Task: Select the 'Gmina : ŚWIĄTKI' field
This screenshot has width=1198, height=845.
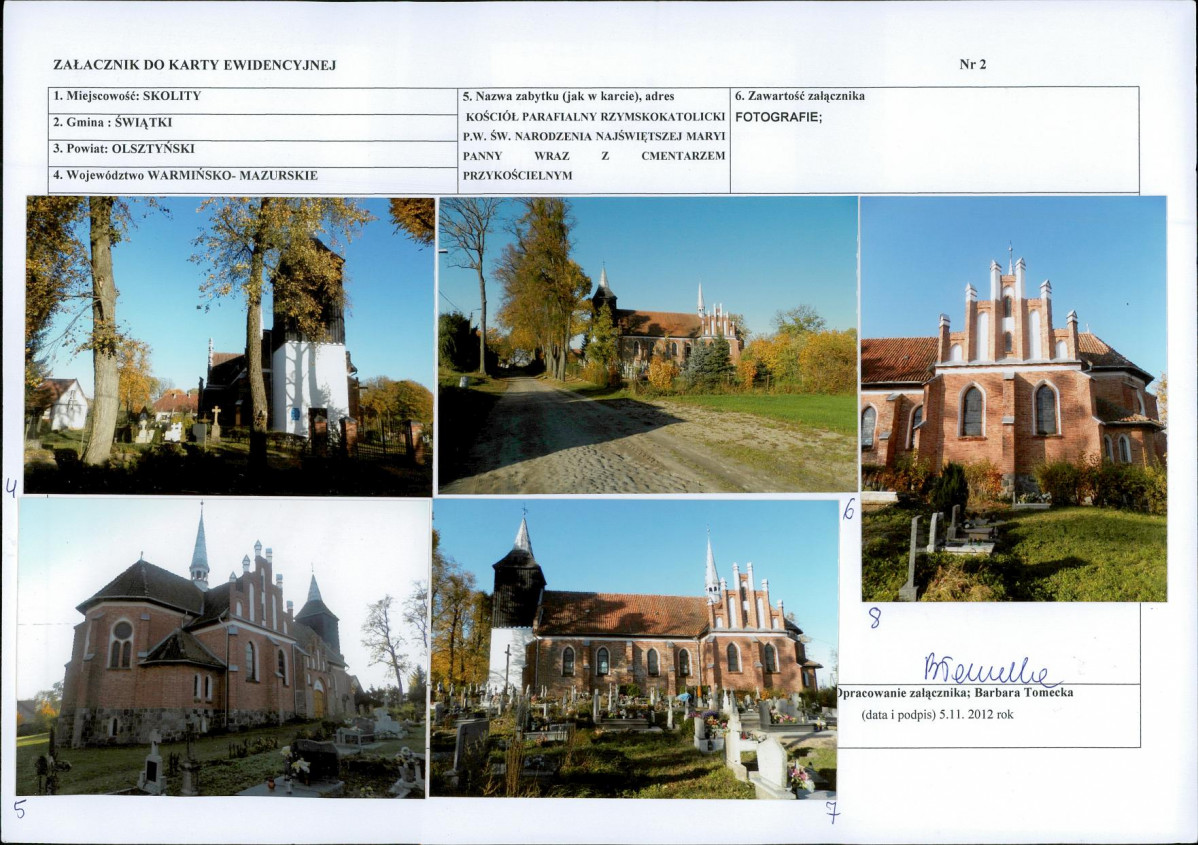Action: point(252,127)
